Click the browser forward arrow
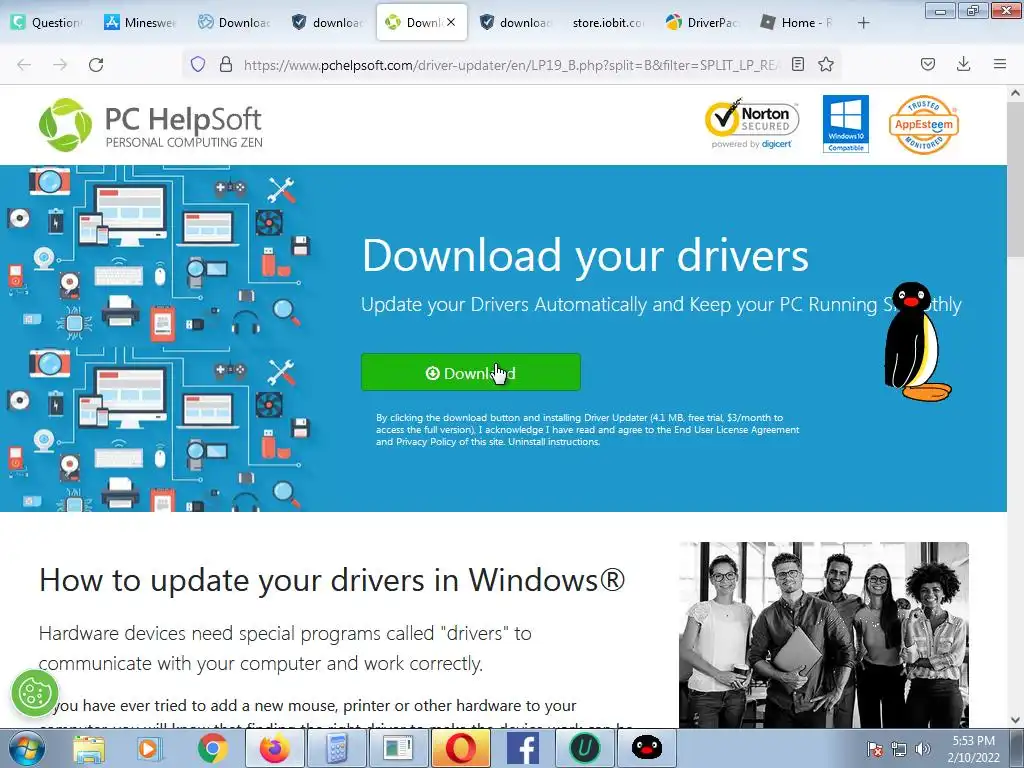This screenshot has width=1024, height=768. pos(60,65)
